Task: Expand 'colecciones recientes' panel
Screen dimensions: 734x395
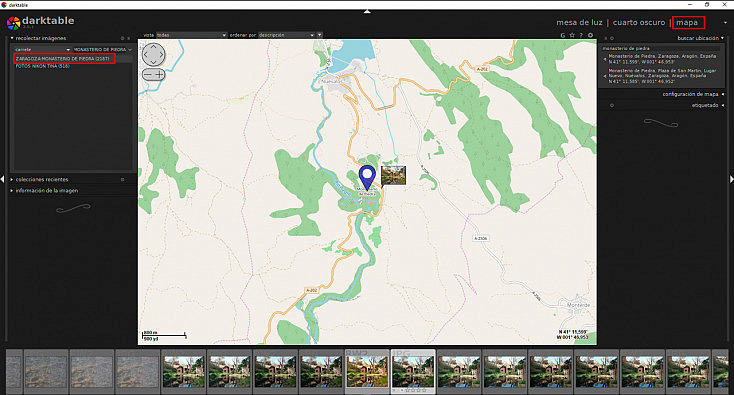Action: click(42, 179)
